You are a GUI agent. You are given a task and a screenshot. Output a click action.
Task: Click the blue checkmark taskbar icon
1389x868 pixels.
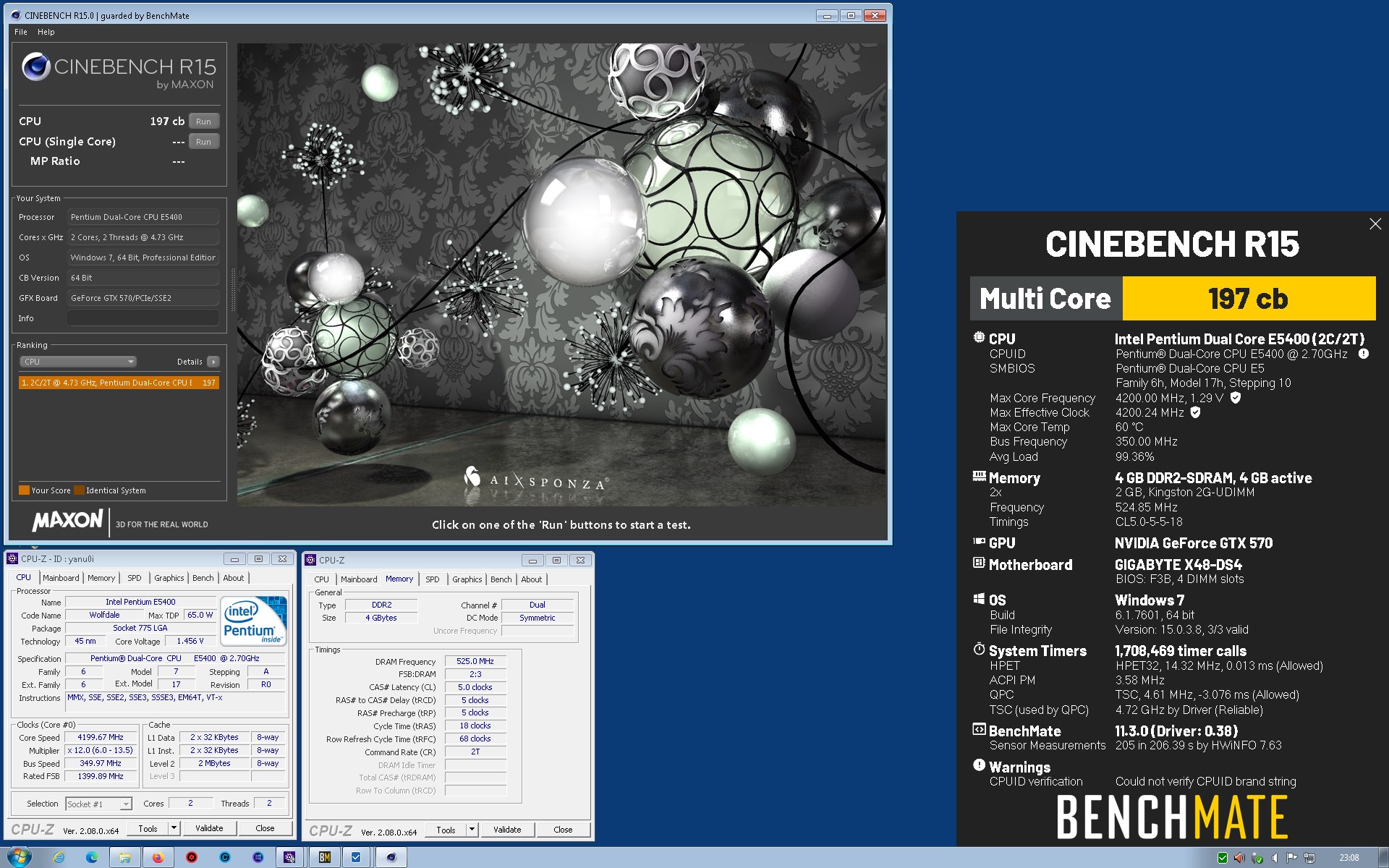tap(356, 858)
